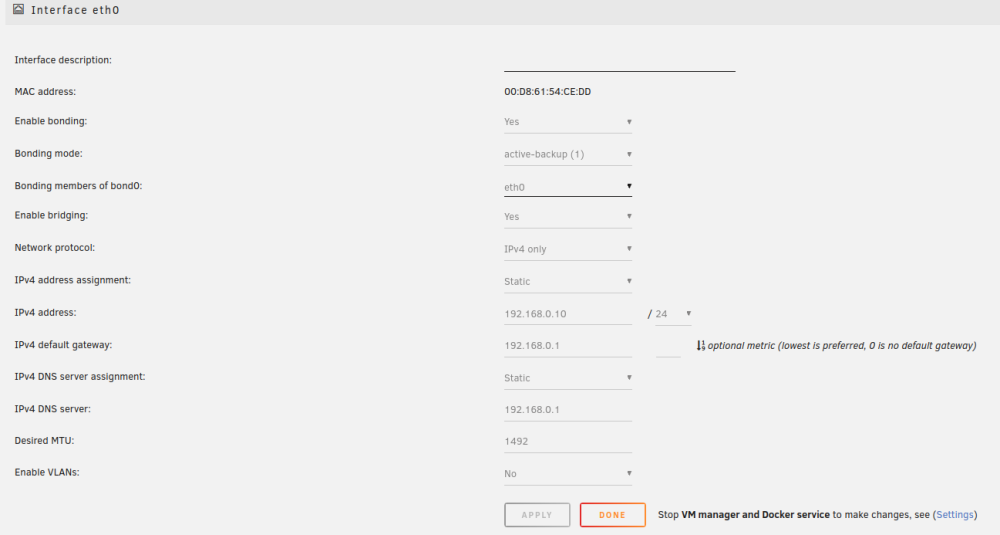Image resolution: width=1000 pixels, height=535 pixels.
Task: Open the subnet mask /24 dropdown
Action: (673, 314)
